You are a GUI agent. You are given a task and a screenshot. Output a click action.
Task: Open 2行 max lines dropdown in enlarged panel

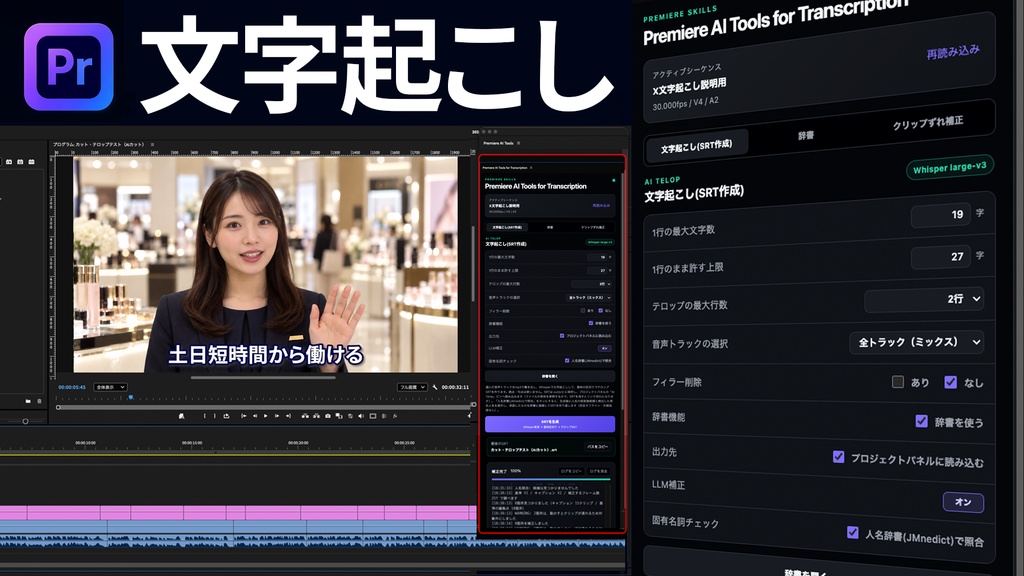[924, 299]
